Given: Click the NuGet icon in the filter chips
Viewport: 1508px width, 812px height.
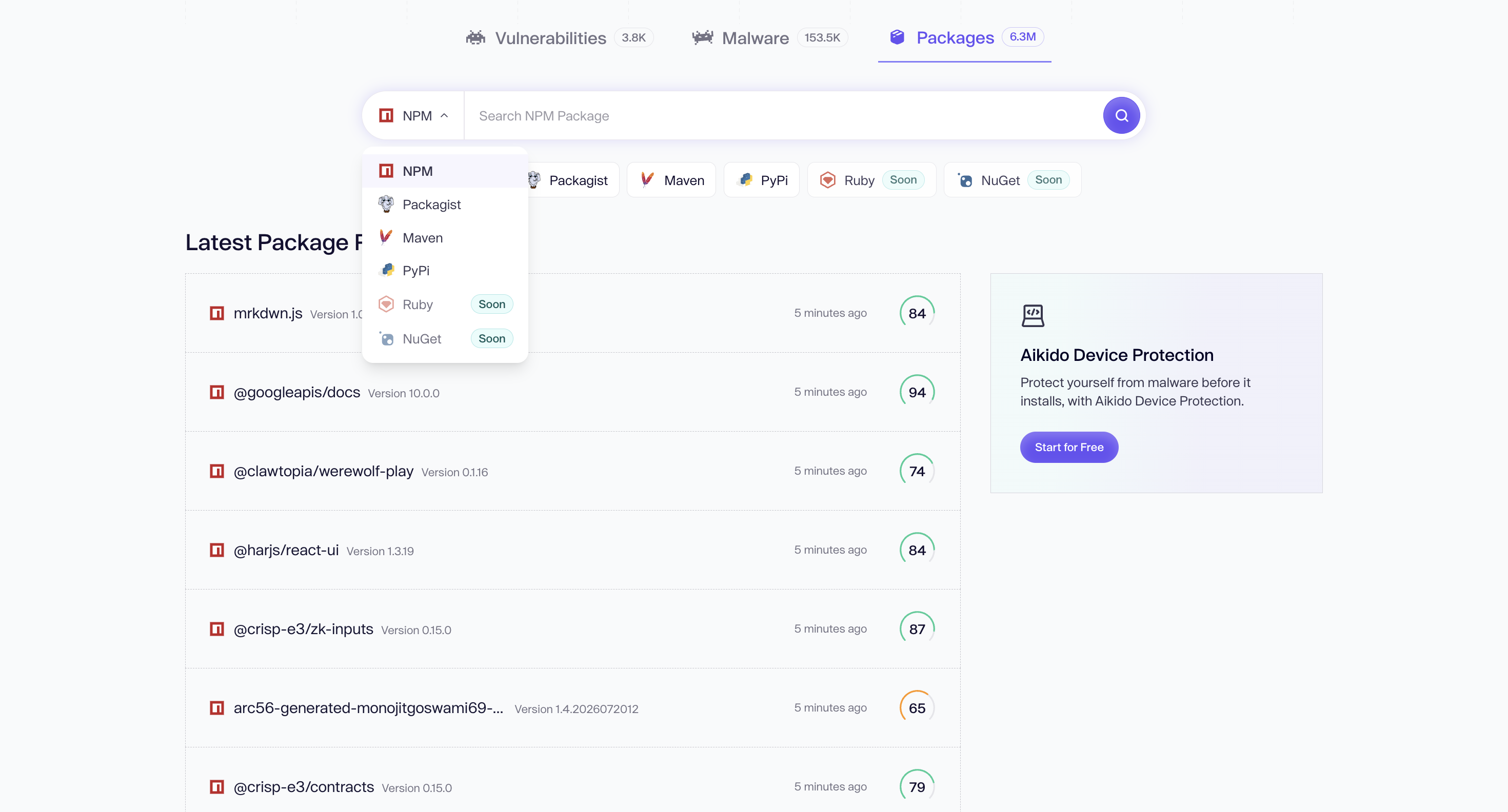Looking at the screenshot, I should tap(965, 179).
